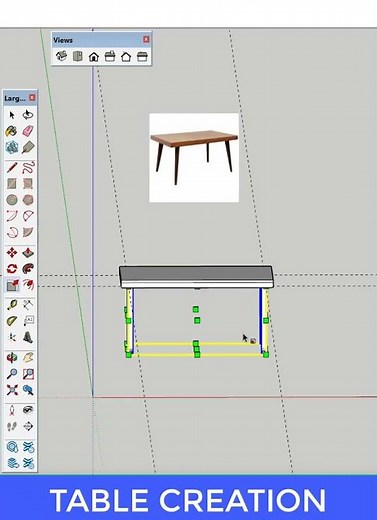Select the Position Camera tool
Image resolution: width=377 pixels, height=520 pixels.
[x=12, y=410]
